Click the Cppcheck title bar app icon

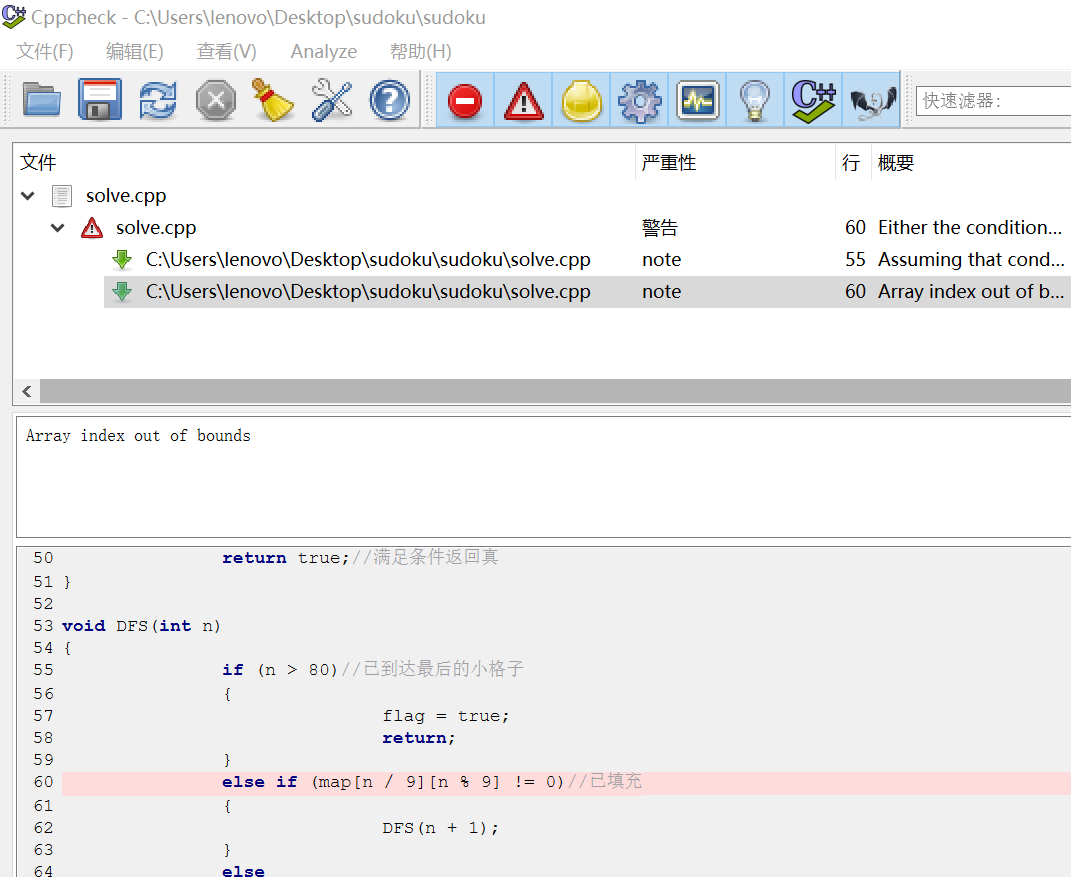click(x=14, y=16)
